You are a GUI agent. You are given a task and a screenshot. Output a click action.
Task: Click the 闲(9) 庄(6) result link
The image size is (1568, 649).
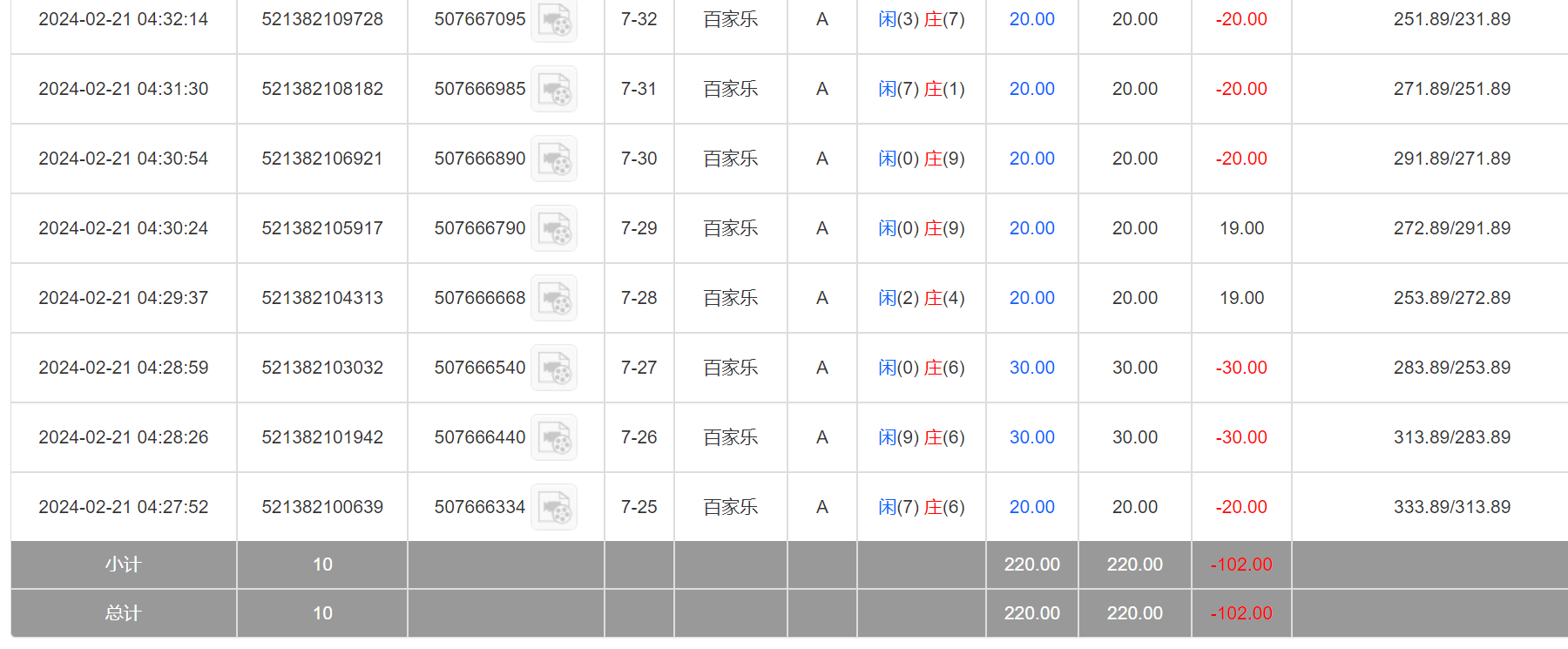coord(921,437)
